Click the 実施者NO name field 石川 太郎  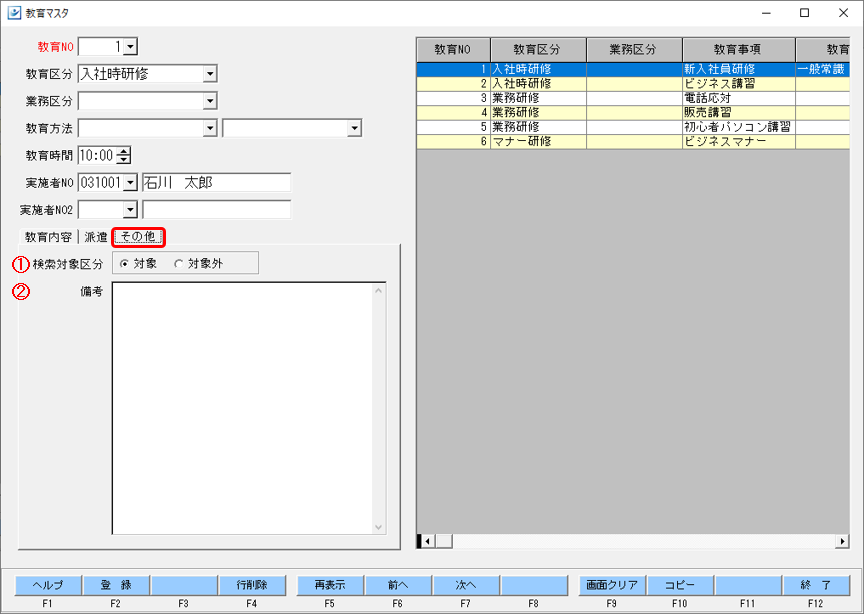coord(217,182)
